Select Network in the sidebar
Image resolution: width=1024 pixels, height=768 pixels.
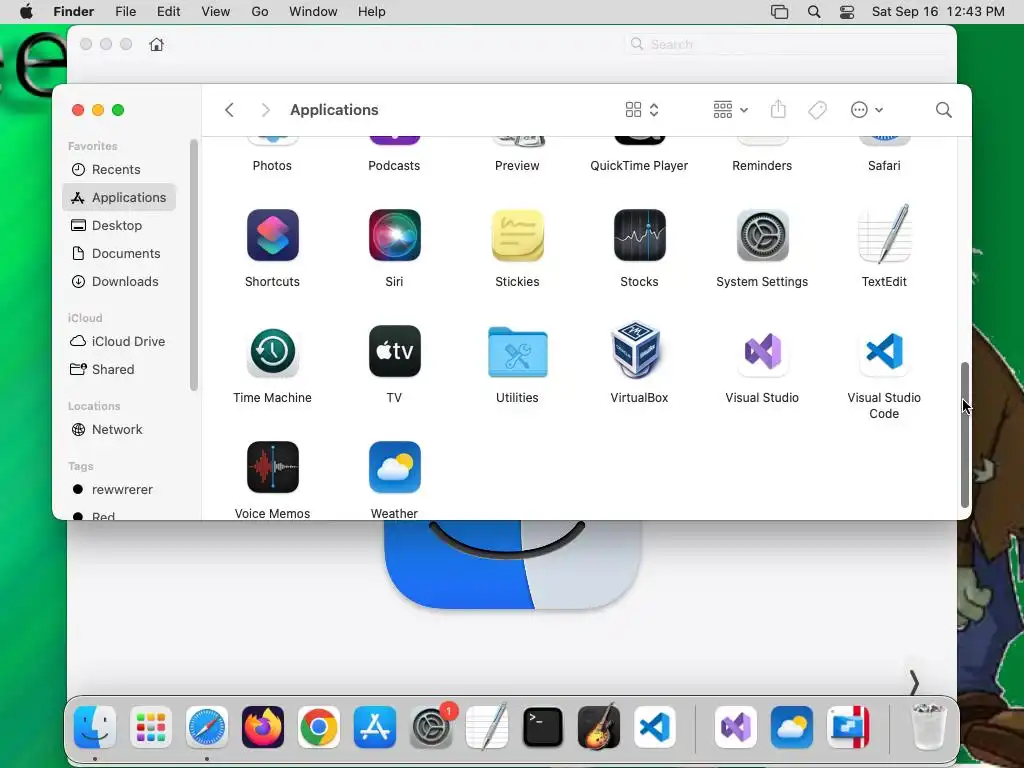(x=119, y=430)
